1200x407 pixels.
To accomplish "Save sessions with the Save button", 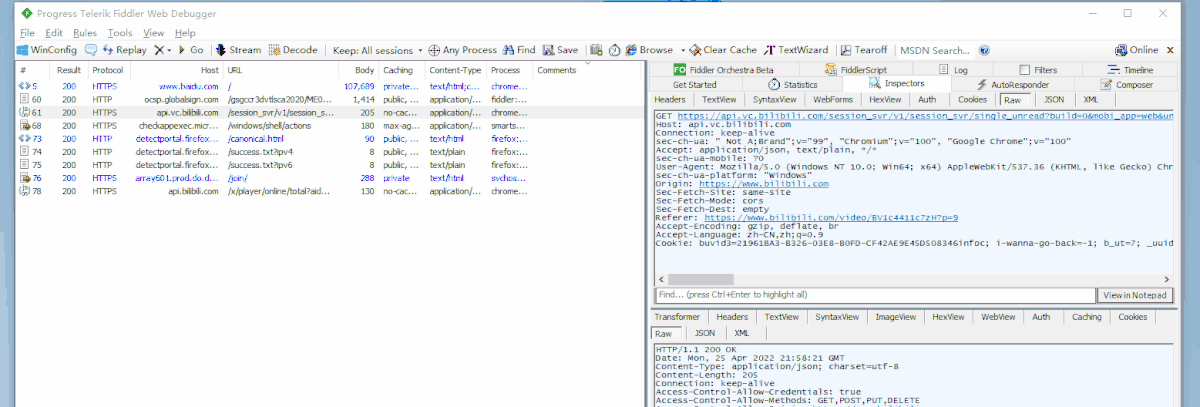I will click(560, 49).
